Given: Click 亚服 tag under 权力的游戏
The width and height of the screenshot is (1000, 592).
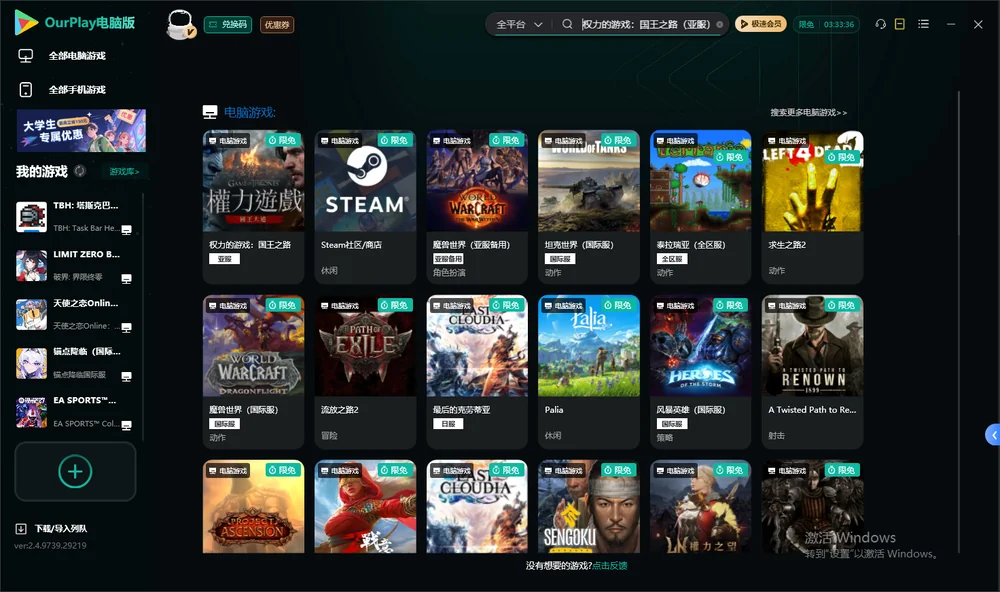Looking at the screenshot, I should point(224,258).
